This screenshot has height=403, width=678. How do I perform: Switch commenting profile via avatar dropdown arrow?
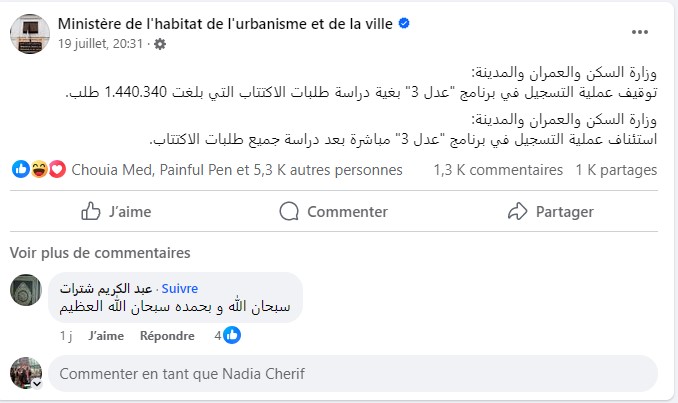coord(37,383)
